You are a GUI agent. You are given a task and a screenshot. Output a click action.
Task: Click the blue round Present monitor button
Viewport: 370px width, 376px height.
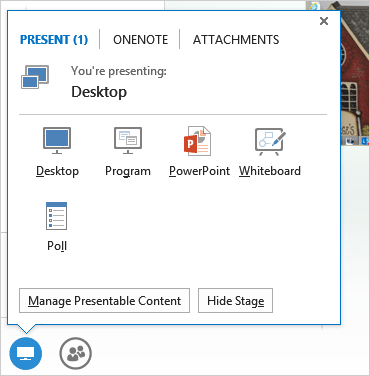coord(26,353)
